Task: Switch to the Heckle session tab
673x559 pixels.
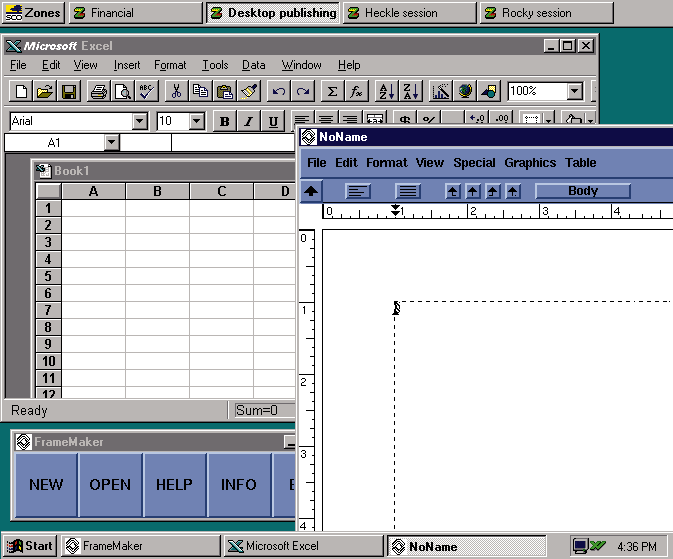Action: tap(409, 13)
